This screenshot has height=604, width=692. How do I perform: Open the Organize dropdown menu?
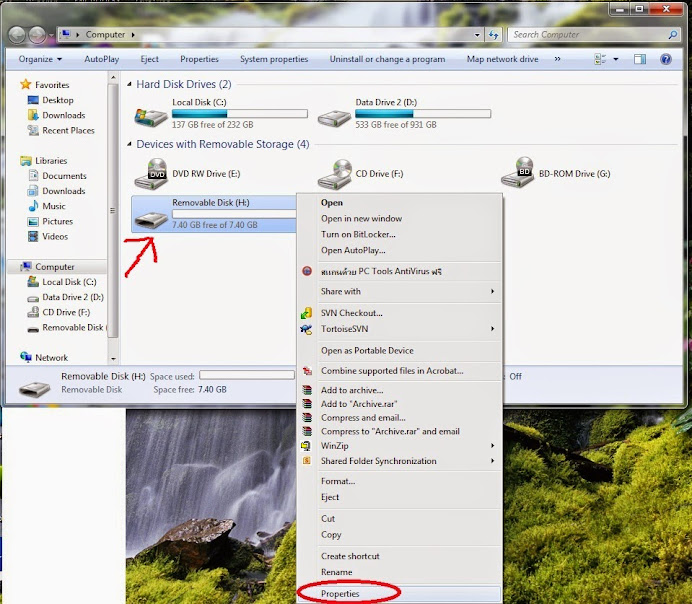40,59
